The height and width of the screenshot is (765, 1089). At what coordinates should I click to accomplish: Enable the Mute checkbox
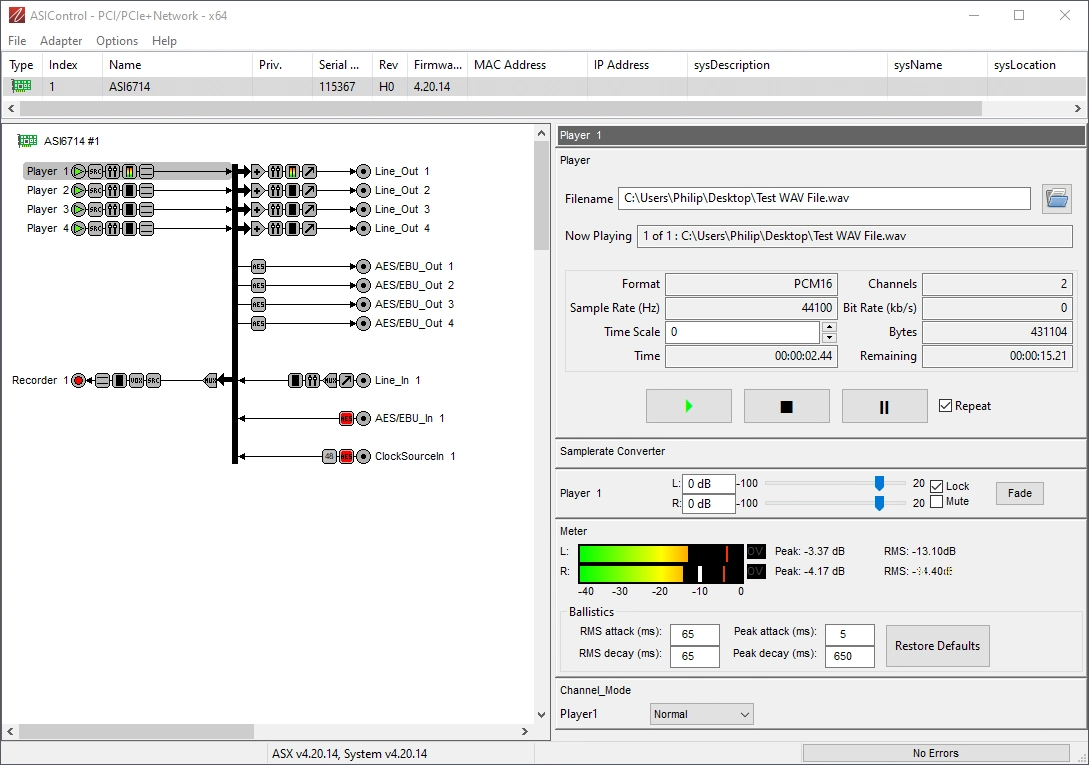coord(936,502)
